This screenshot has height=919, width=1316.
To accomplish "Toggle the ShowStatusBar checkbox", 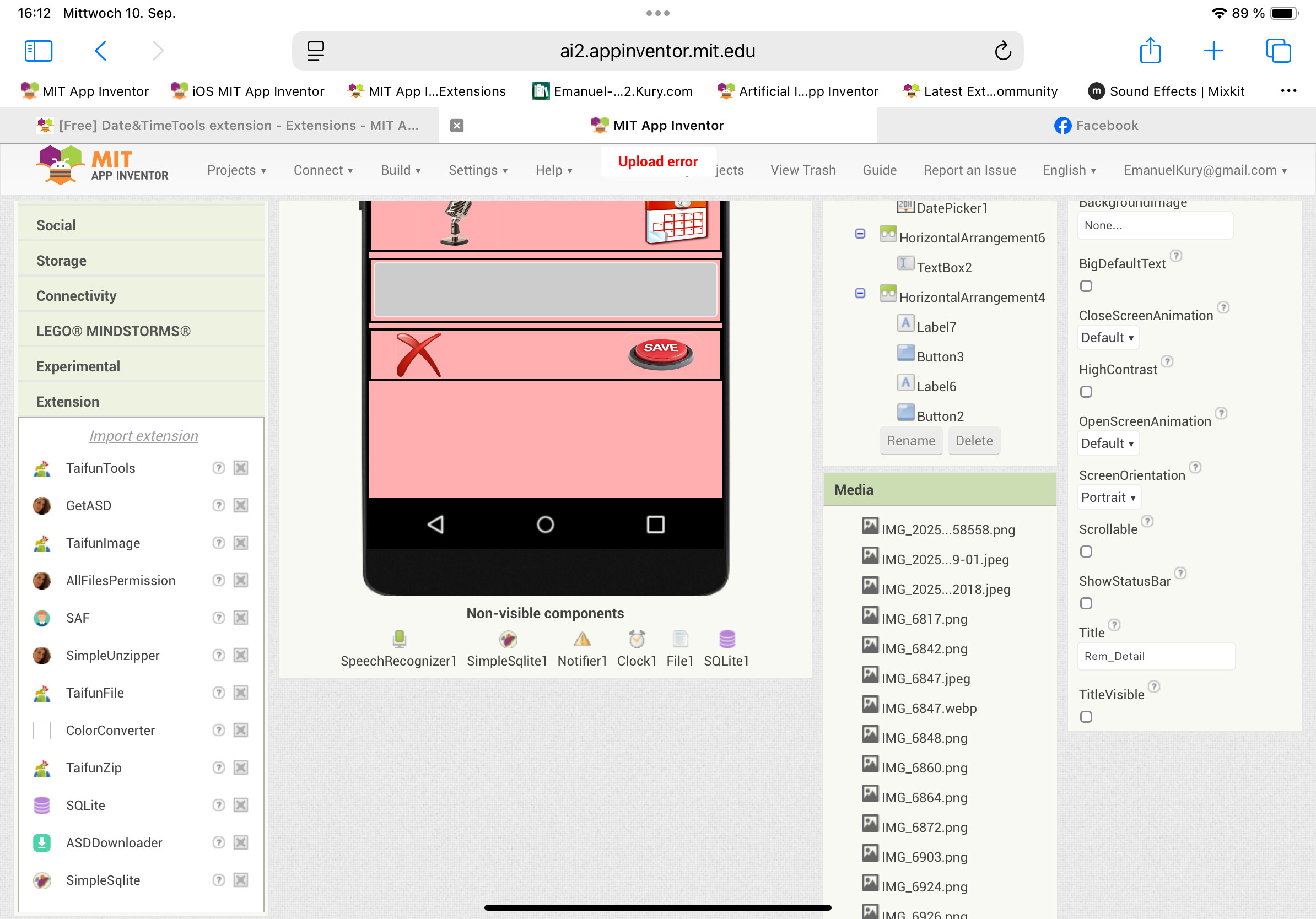I will [1086, 603].
